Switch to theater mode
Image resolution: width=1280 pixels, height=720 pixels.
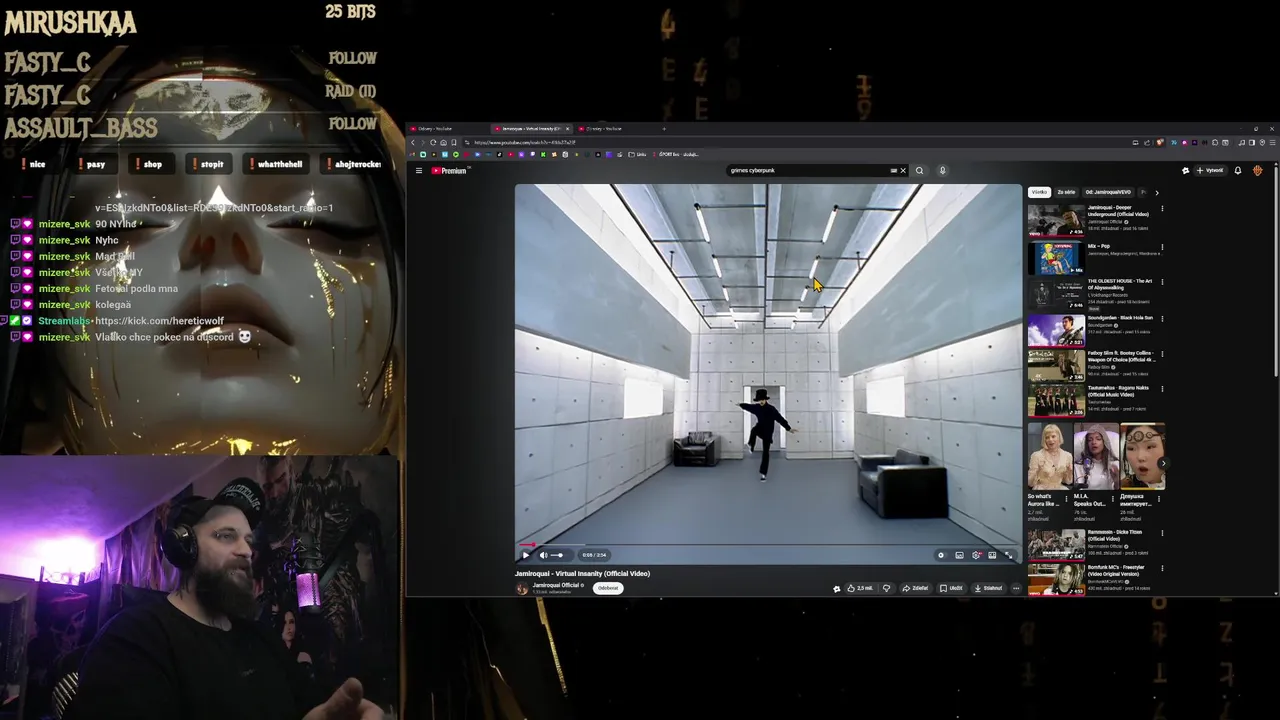[x=992, y=555]
